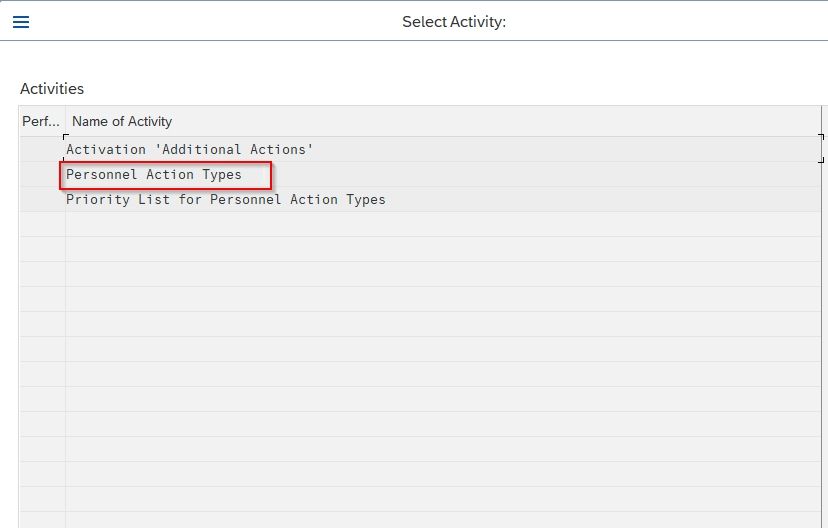Click the Name of Activity column header
The image size is (828, 528).
122,121
